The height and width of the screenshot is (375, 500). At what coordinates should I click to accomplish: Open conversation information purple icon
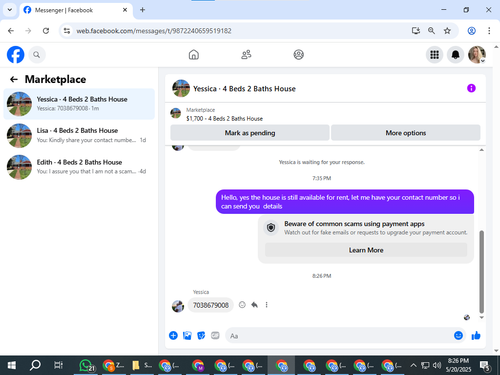click(x=471, y=88)
